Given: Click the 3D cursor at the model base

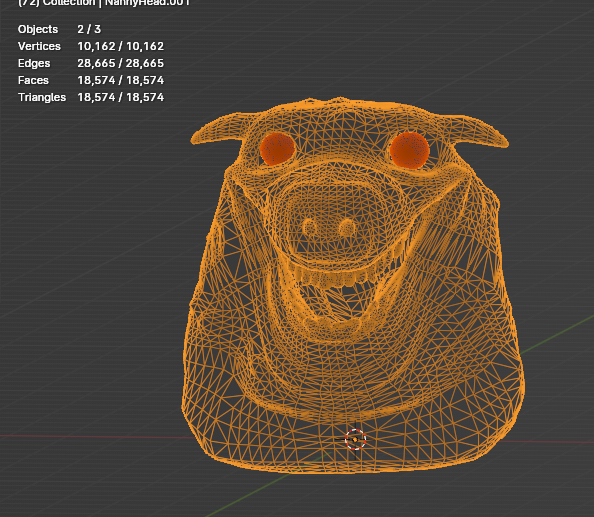Looking at the screenshot, I should click(355, 439).
